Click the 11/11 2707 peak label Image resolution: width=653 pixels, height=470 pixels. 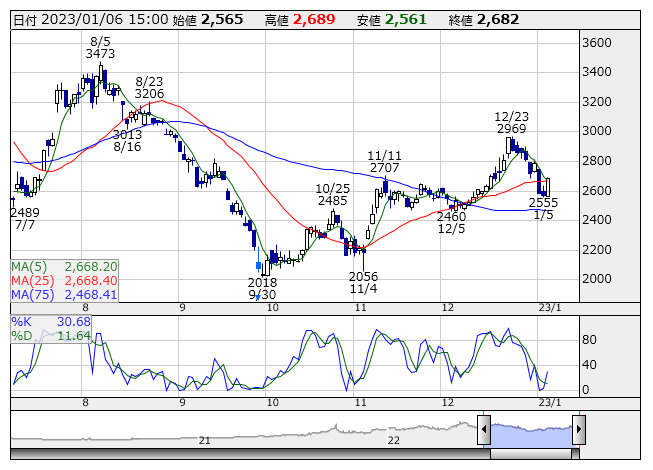coord(384,162)
